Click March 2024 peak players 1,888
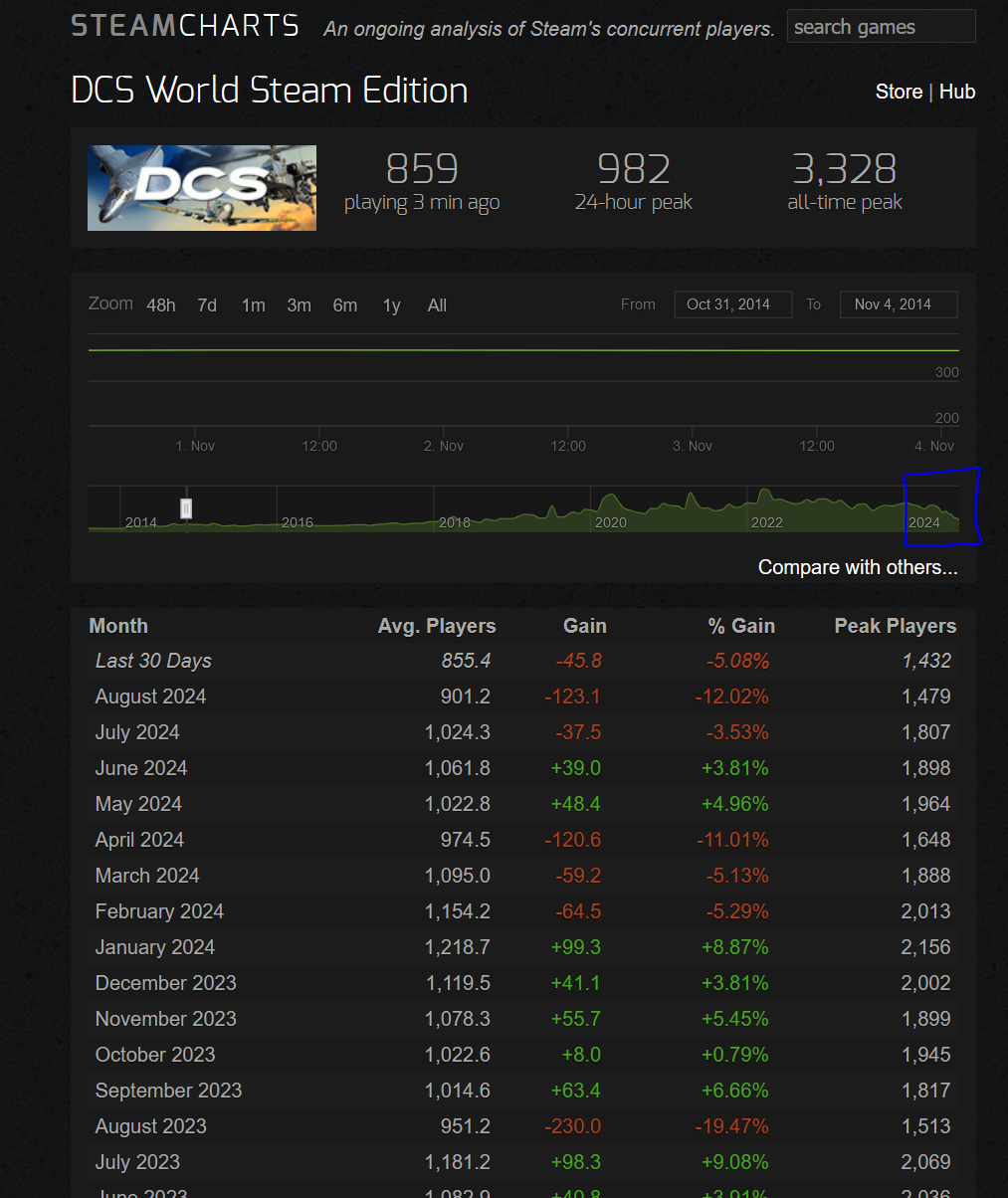This screenshot has width=1008, height=1198. tap(926, 876)
